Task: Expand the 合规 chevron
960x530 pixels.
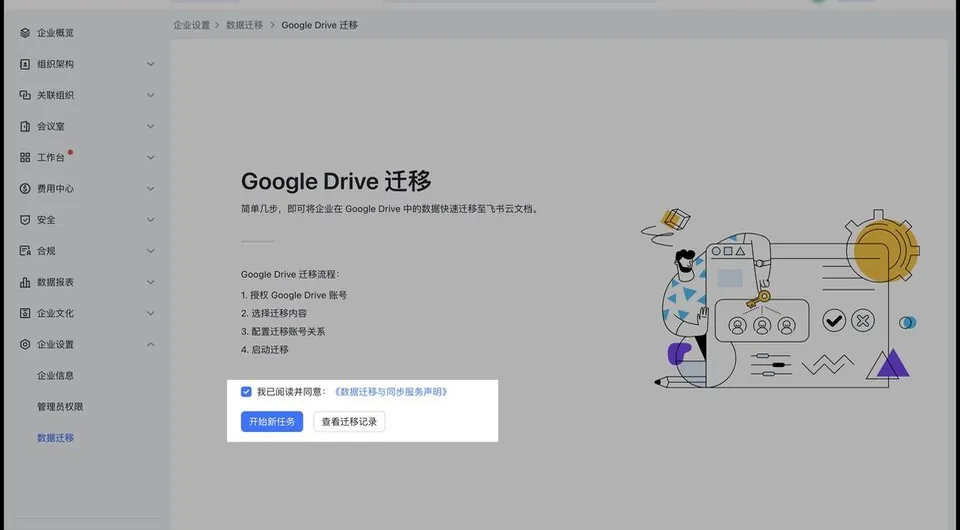Action: coord(151,251)
